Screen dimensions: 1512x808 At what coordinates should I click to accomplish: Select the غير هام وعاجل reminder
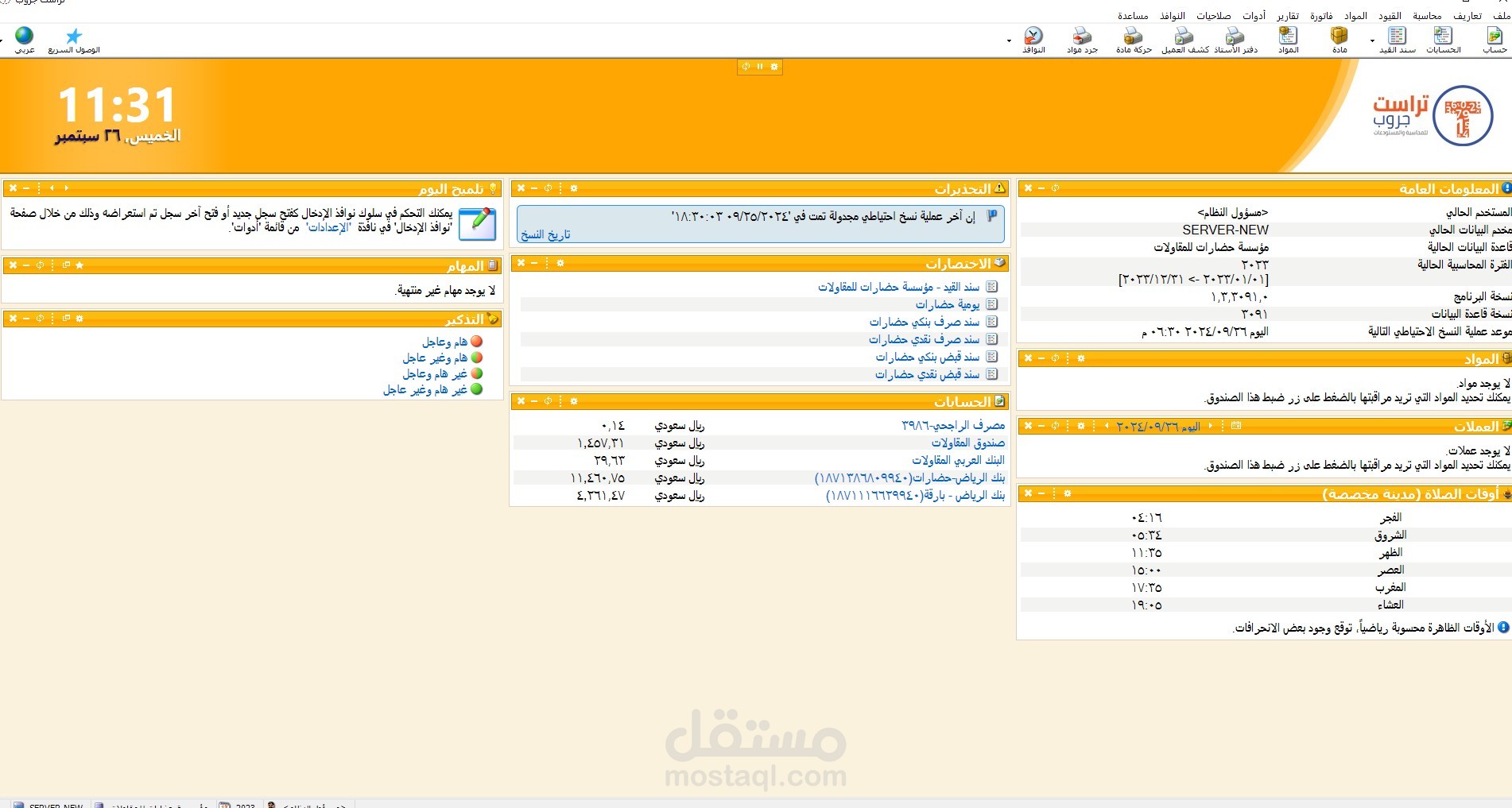pyautogui.click(x=443, y=373)
